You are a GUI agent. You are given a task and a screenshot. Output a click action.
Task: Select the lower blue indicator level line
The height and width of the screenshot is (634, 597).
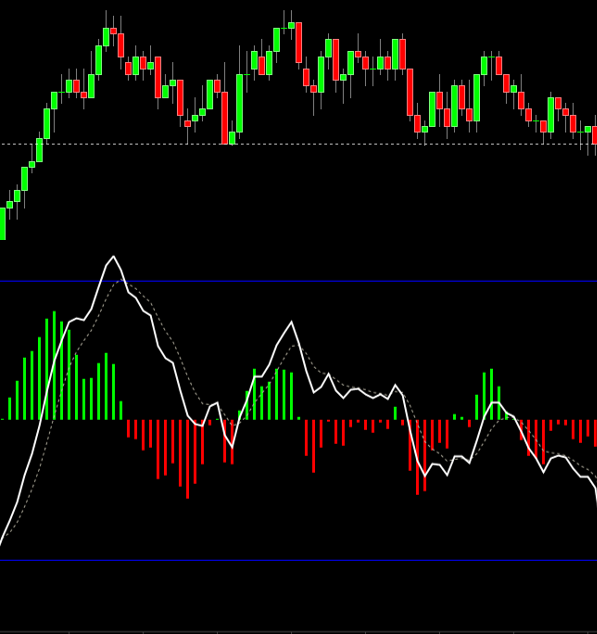(x=298, y=560)
